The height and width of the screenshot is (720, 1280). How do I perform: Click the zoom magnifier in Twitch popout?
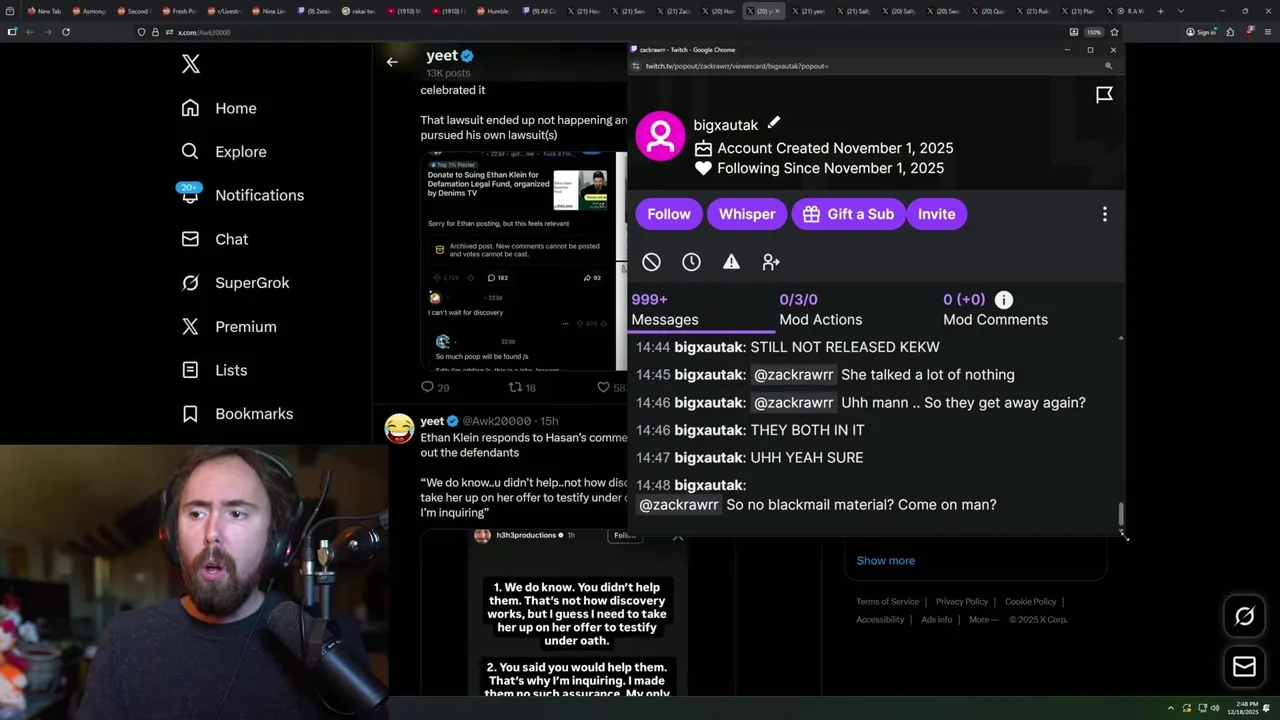pos(1108,66)
